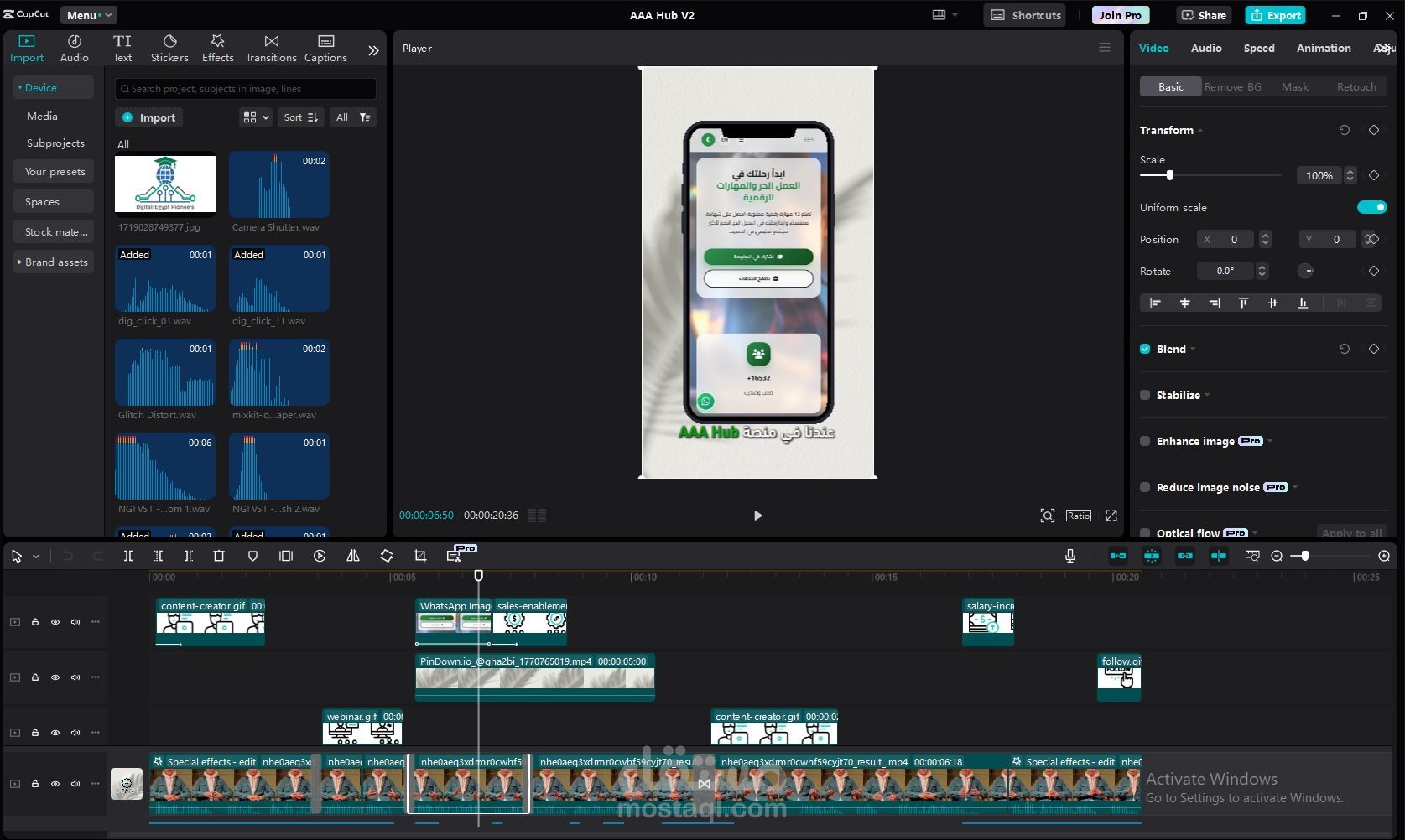
Task: Click the timeline zoom-in magnifier
Action: pyautogui.click(x=1384, y=556)
